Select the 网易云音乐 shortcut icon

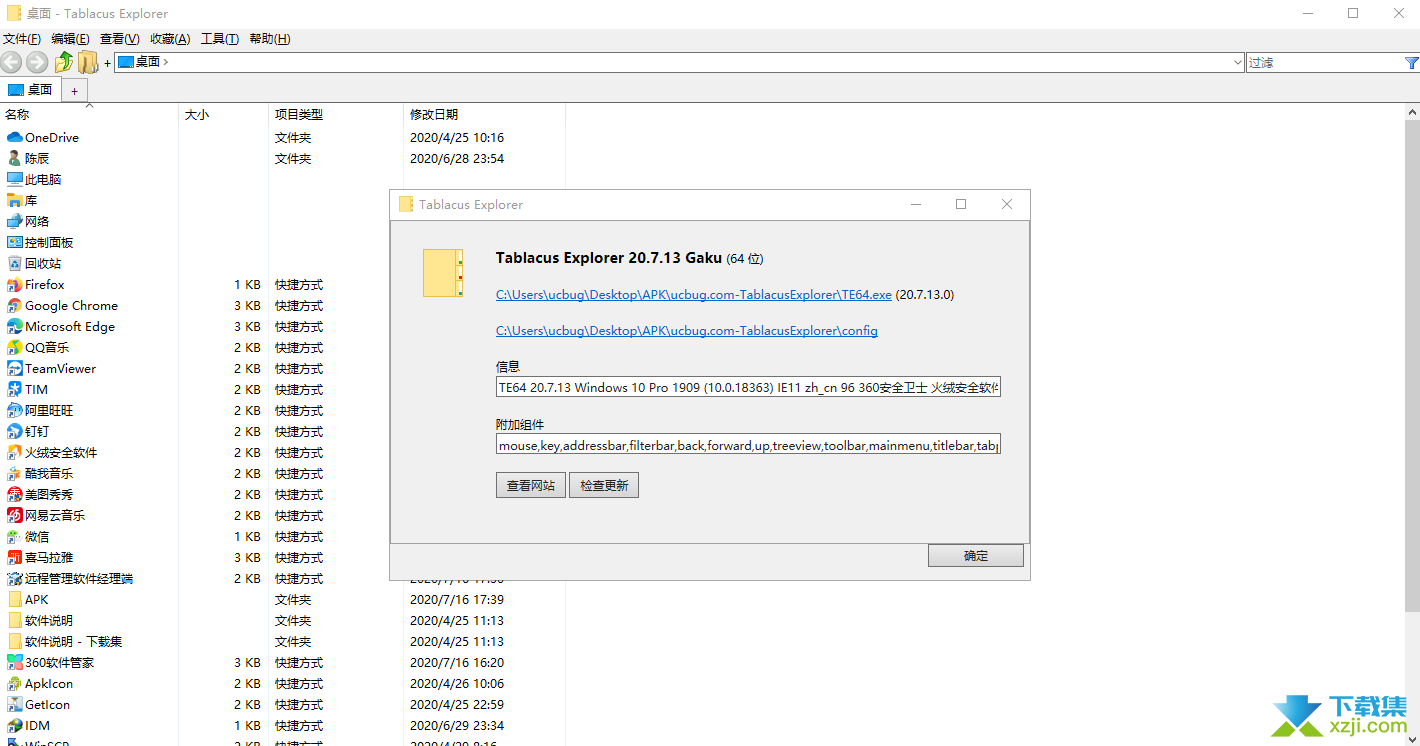coord(14,515)
